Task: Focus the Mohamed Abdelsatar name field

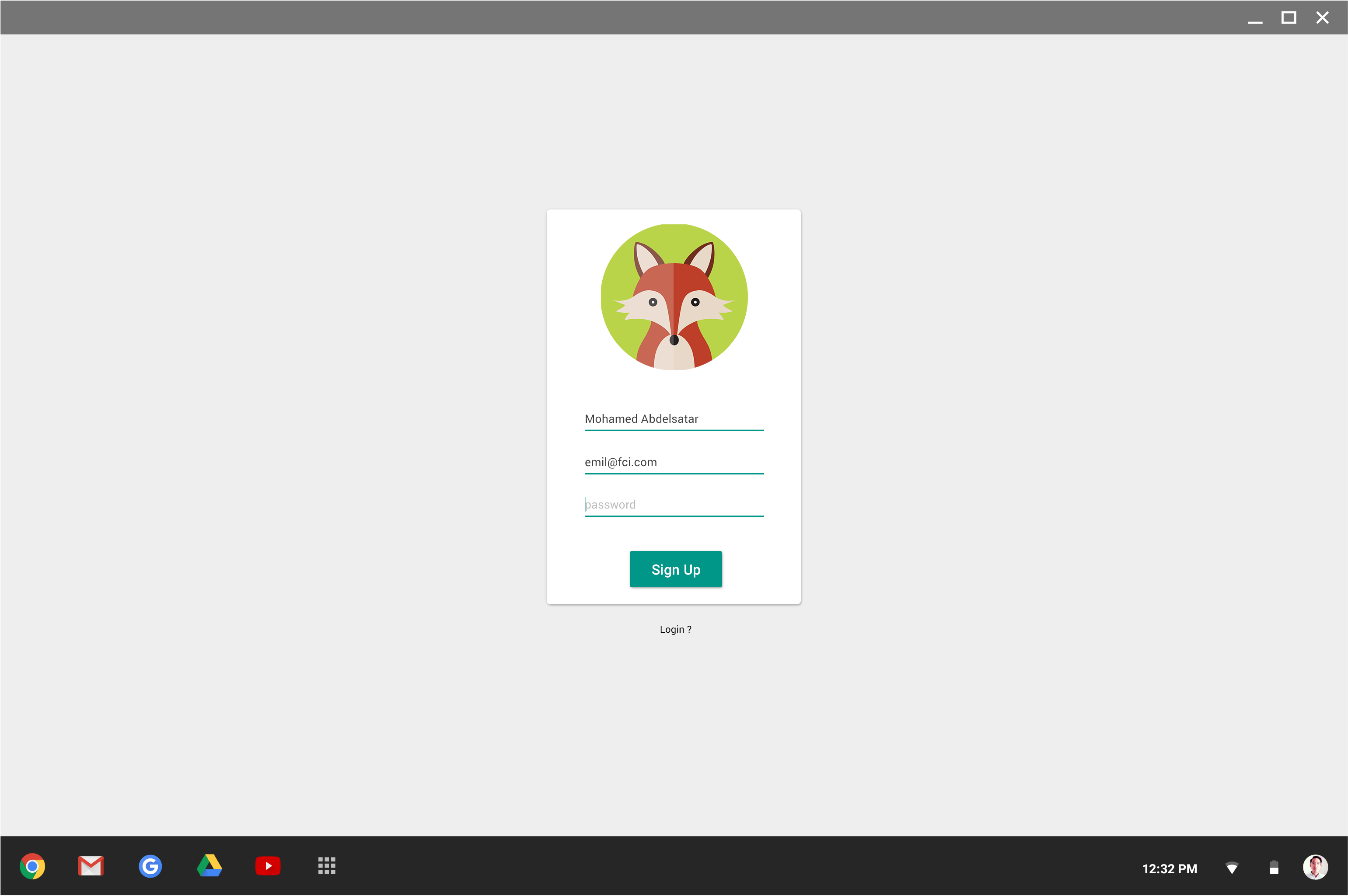Action: [674, 419]
